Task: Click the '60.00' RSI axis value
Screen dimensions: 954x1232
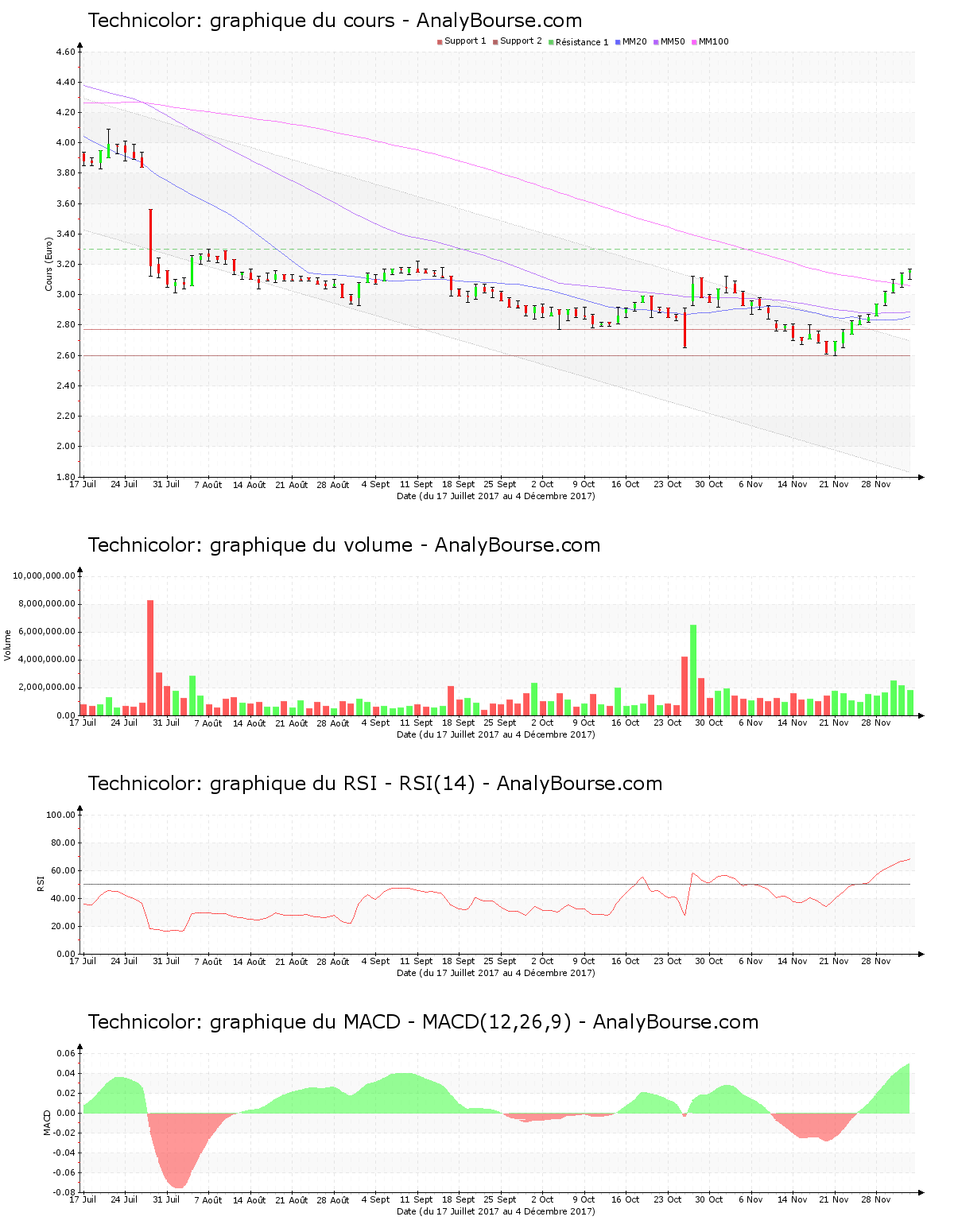Action: point(64,870)
